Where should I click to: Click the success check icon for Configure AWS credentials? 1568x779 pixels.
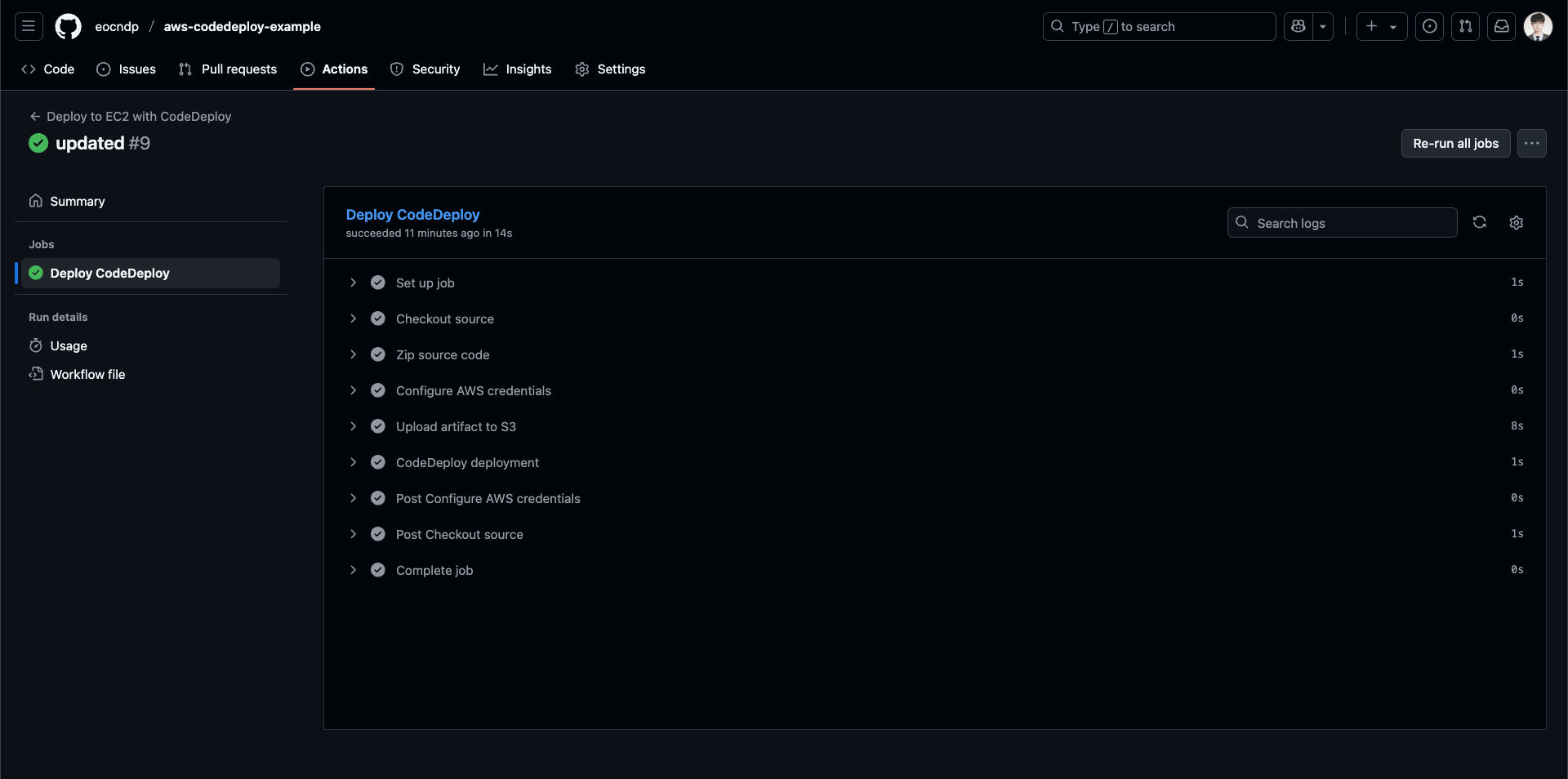(x=378, y=390)
